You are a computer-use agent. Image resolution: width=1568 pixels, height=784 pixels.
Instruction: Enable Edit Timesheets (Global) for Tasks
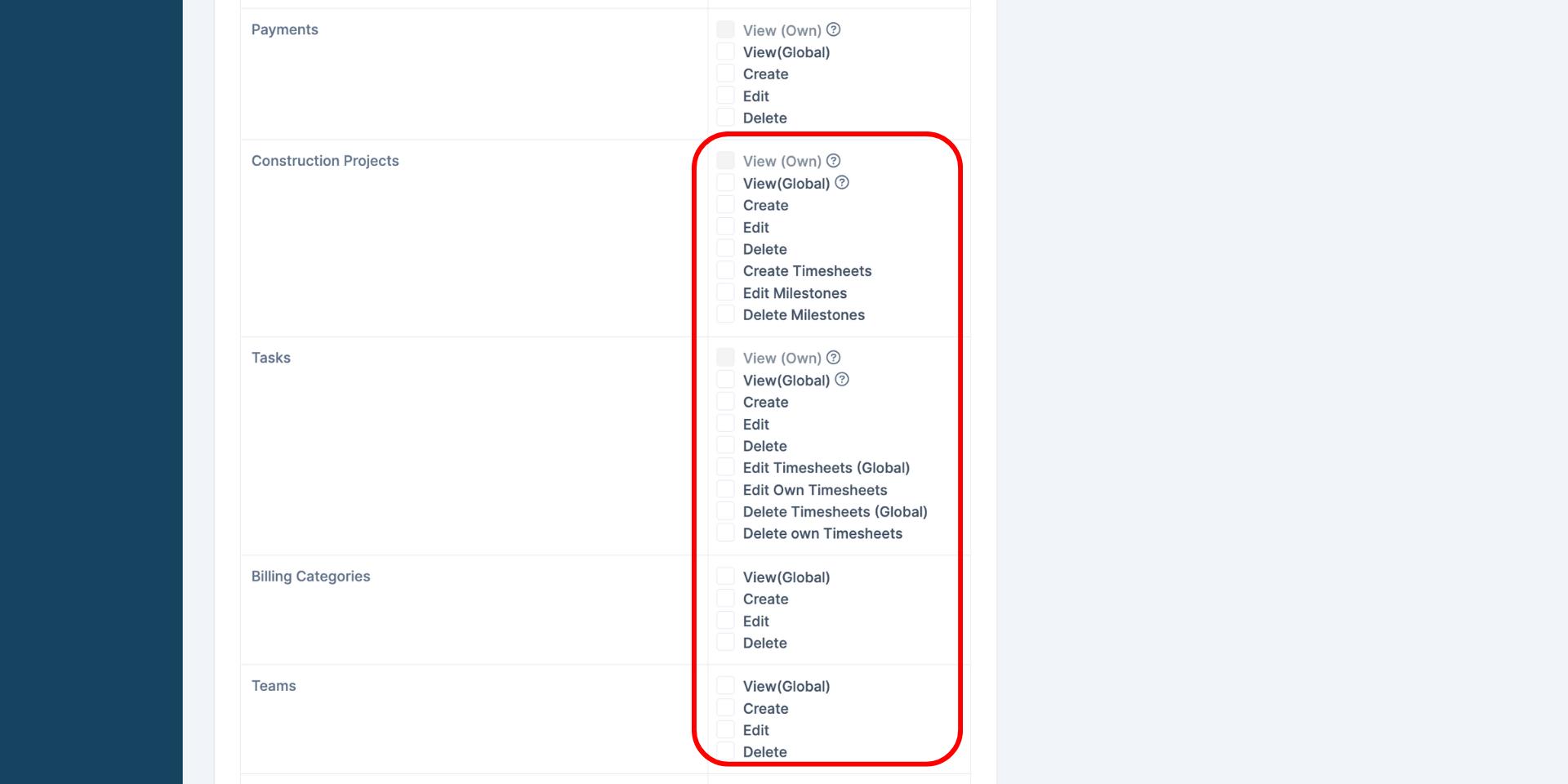pyautogui.click(x=725, y=467)
